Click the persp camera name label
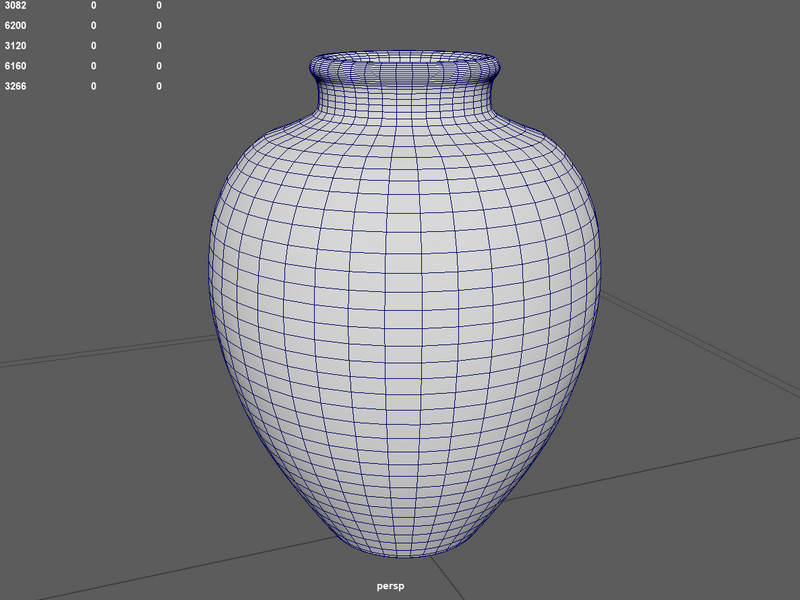This screenshot has width=800, height=600. coord(390,586)
